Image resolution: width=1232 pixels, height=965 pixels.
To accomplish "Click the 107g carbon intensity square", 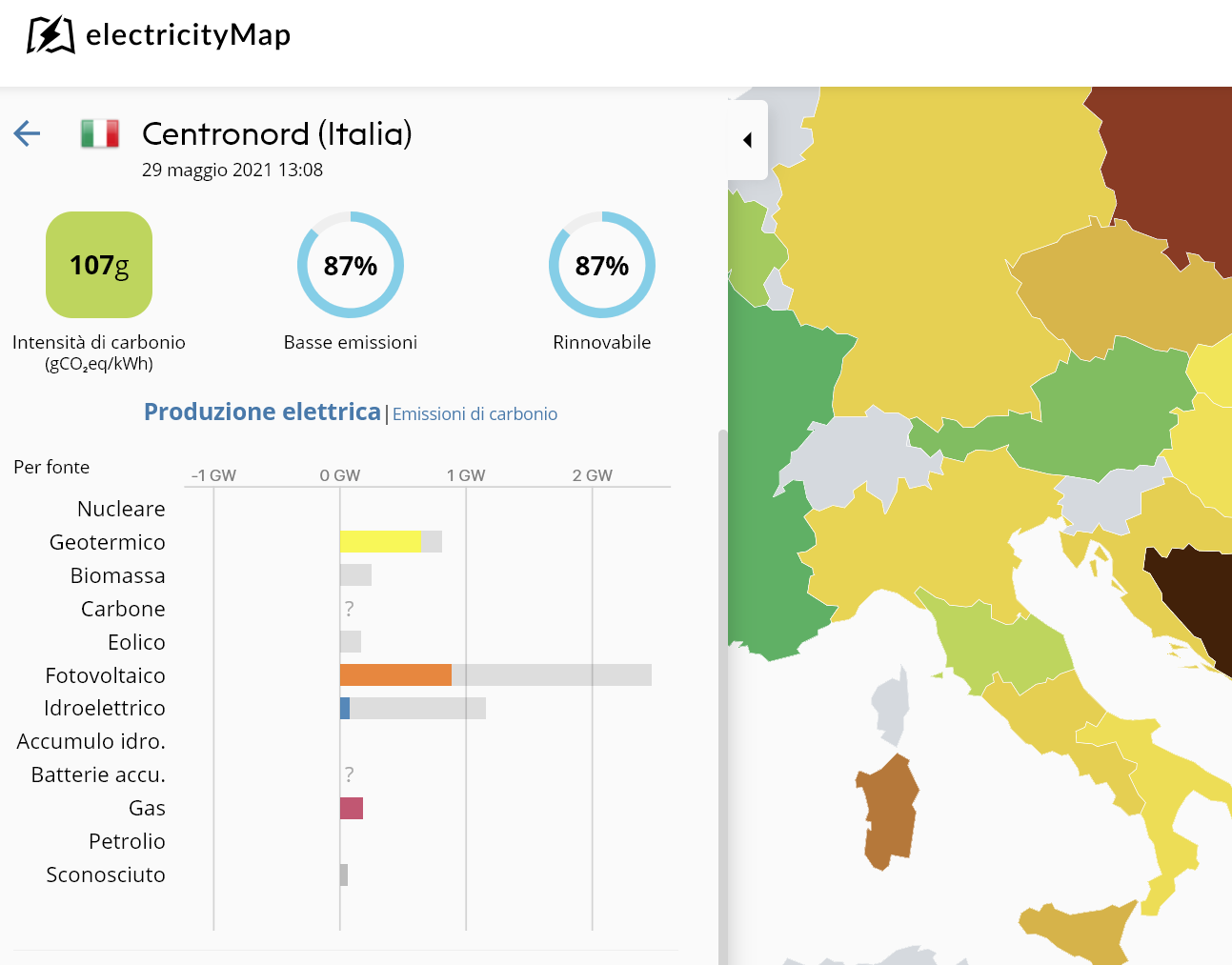I will tap(99, 265).
